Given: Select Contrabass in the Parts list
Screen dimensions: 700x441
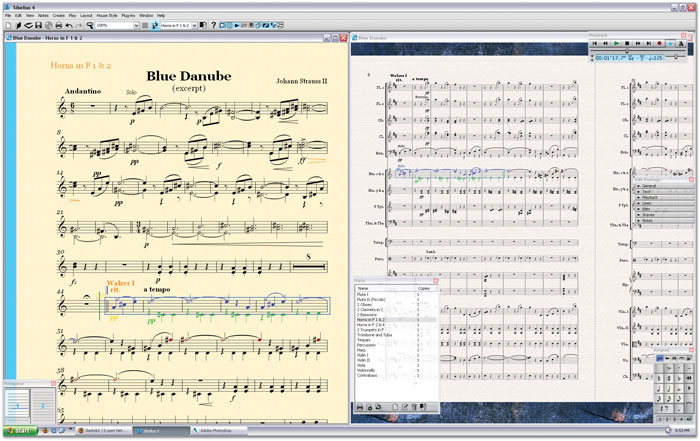Looking at the screenshot, I should coord(396,375).
